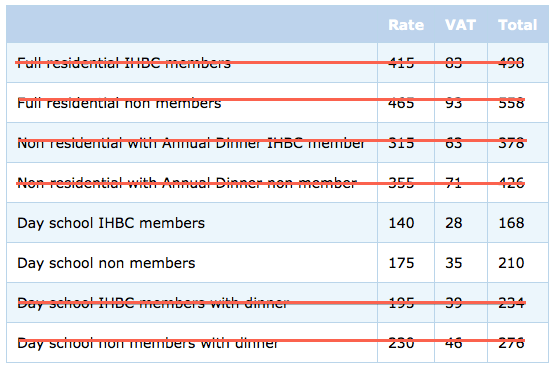Click struck-out Day school non members with dinner
This screenshot has height=368, width=553.
[148, 343]
